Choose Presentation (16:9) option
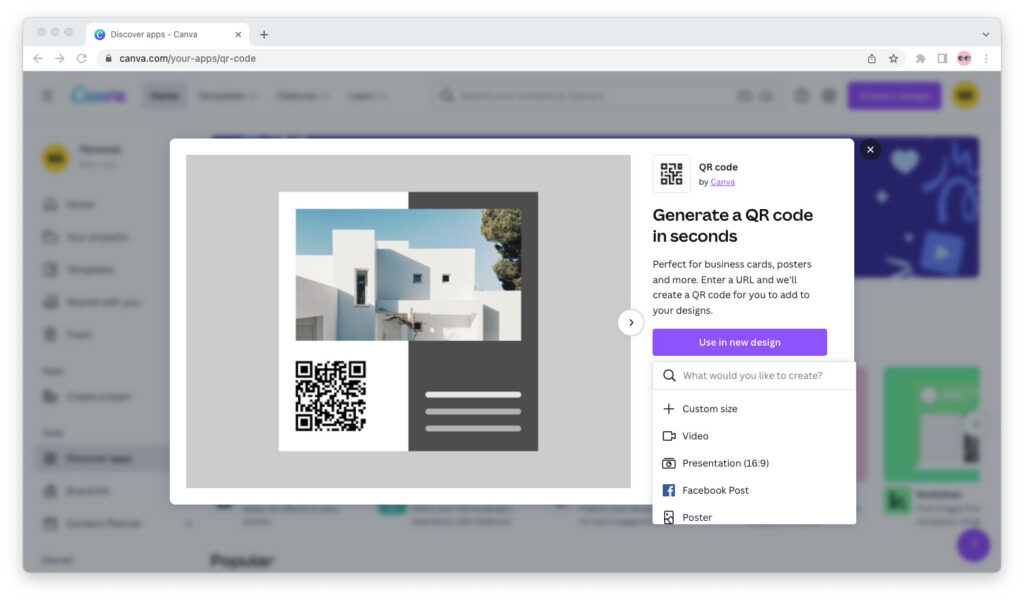Viewport: 1024px width, 601px height. point(754,463)
